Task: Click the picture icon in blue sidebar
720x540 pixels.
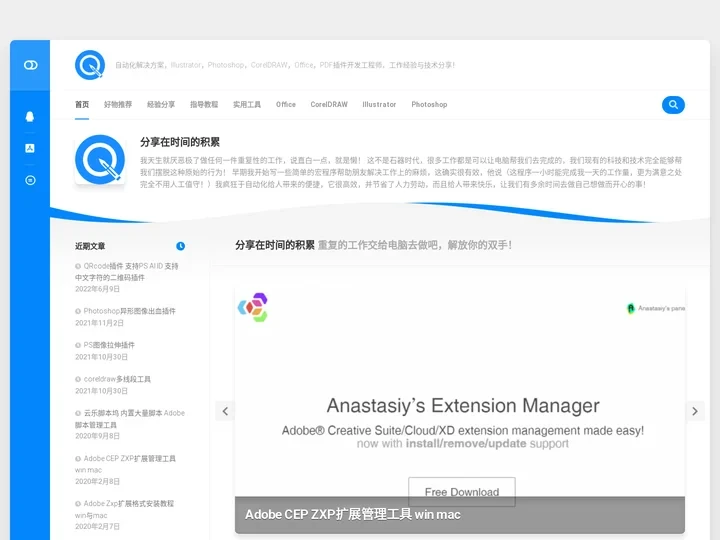Action: 30,148
